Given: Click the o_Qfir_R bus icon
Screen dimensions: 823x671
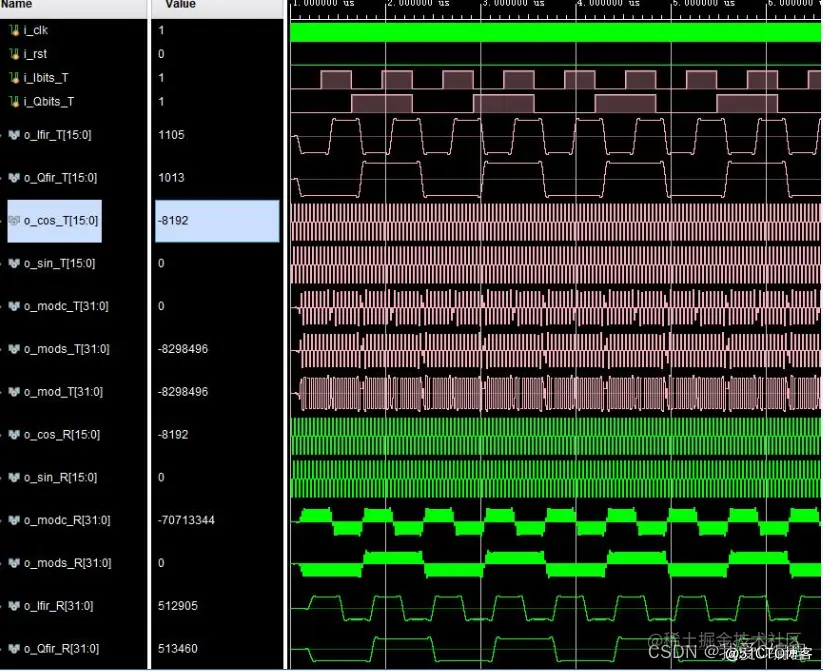Looking at the screenshot, I should point(14,649).
